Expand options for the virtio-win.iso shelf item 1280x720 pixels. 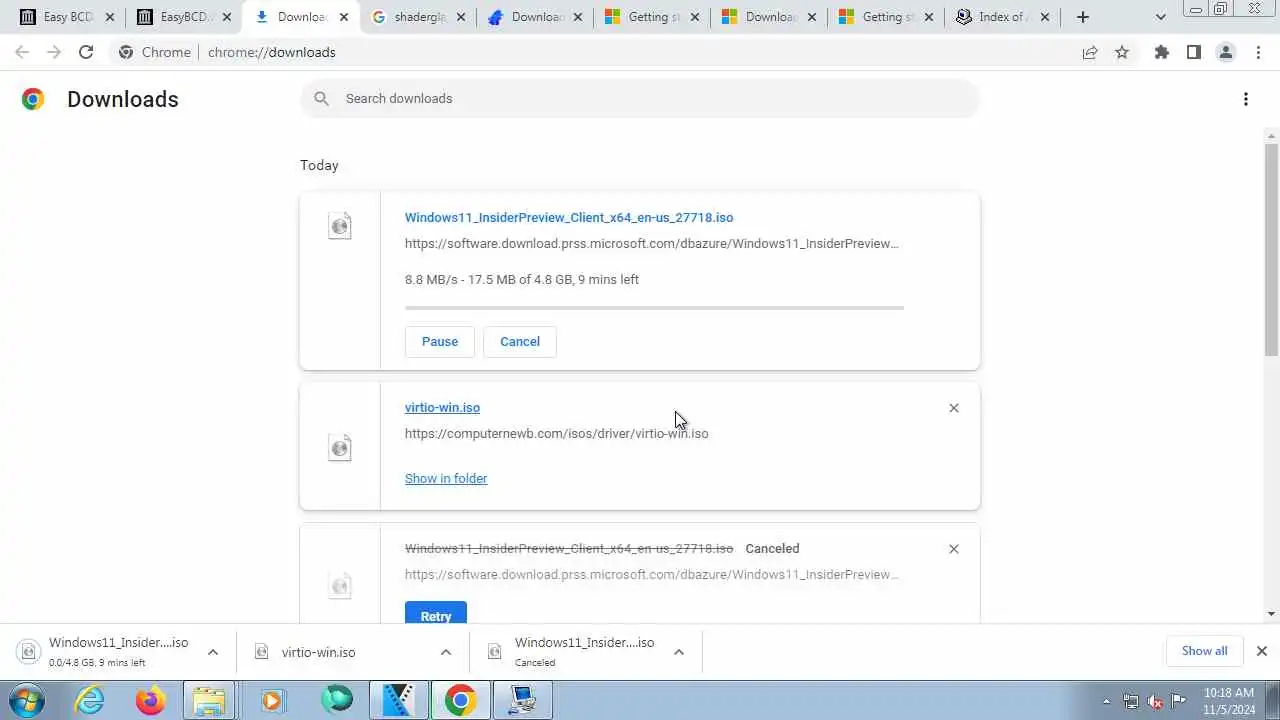(446, 652)
